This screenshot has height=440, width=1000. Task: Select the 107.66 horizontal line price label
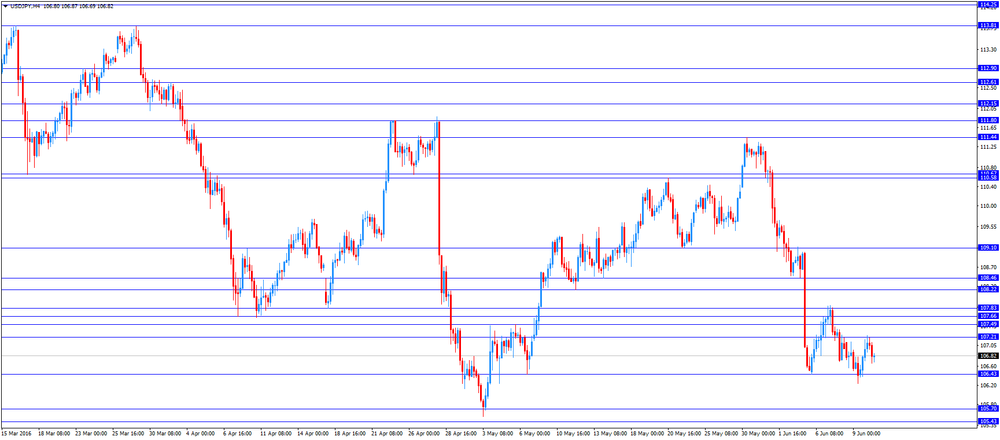(988, 316)
